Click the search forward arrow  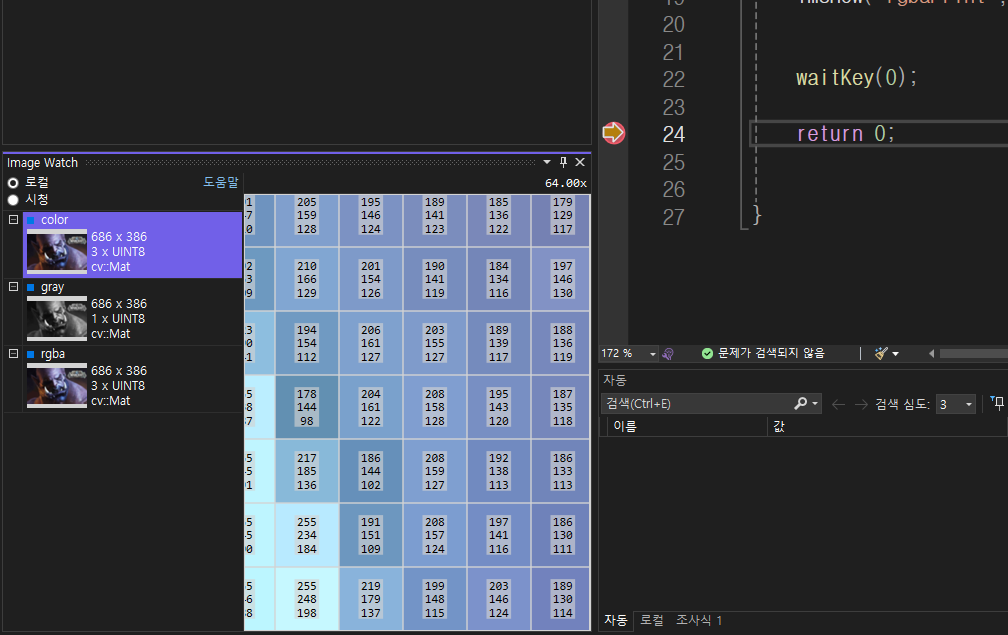861,404
